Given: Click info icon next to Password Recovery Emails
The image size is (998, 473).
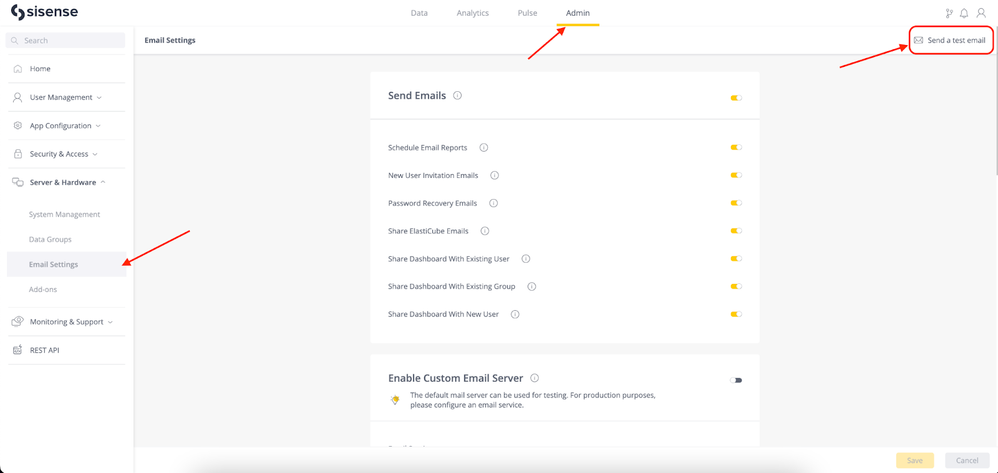Looking at the screenshot, I should [x=493, y=203].
